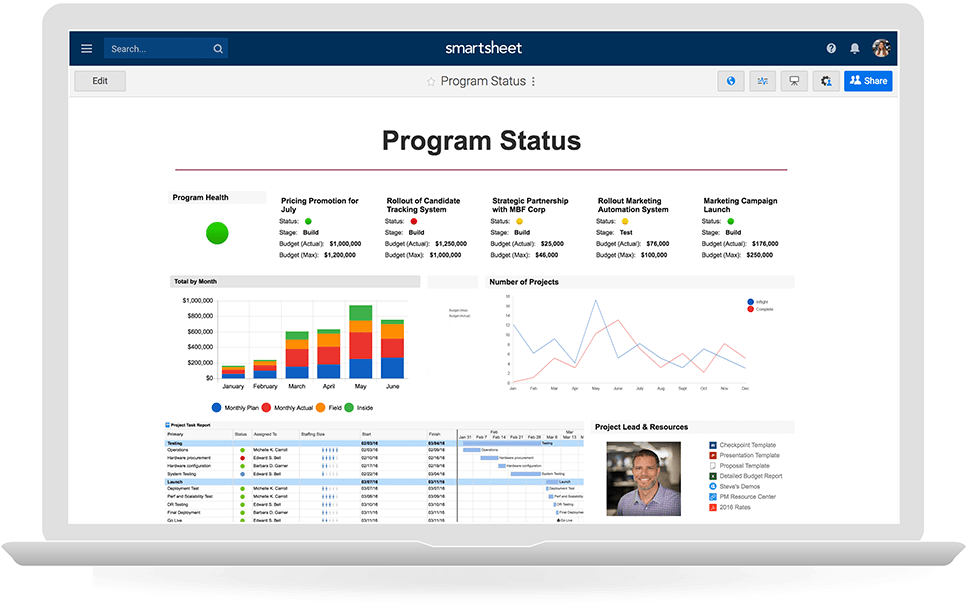The image size is (967, 604).
Task: Click the large green Program Health indicator
Action: [217, 233]
